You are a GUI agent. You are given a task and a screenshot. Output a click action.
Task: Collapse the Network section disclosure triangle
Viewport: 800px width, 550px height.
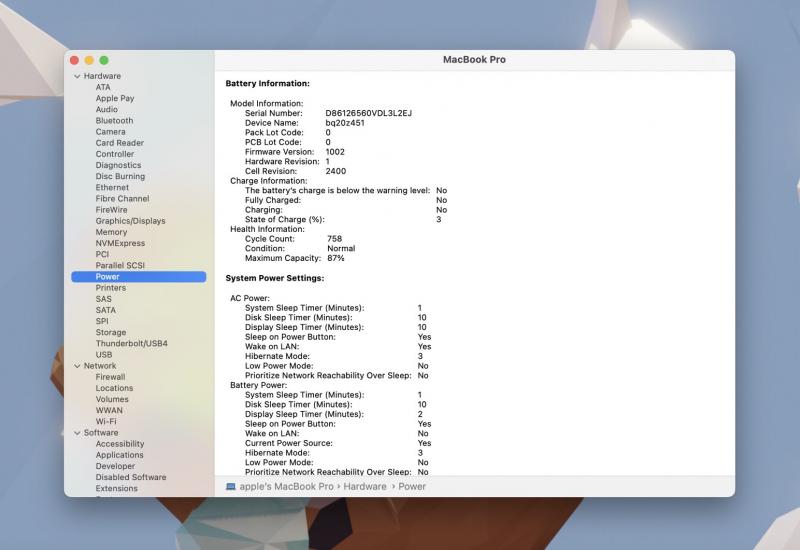(x=76, y=366)
